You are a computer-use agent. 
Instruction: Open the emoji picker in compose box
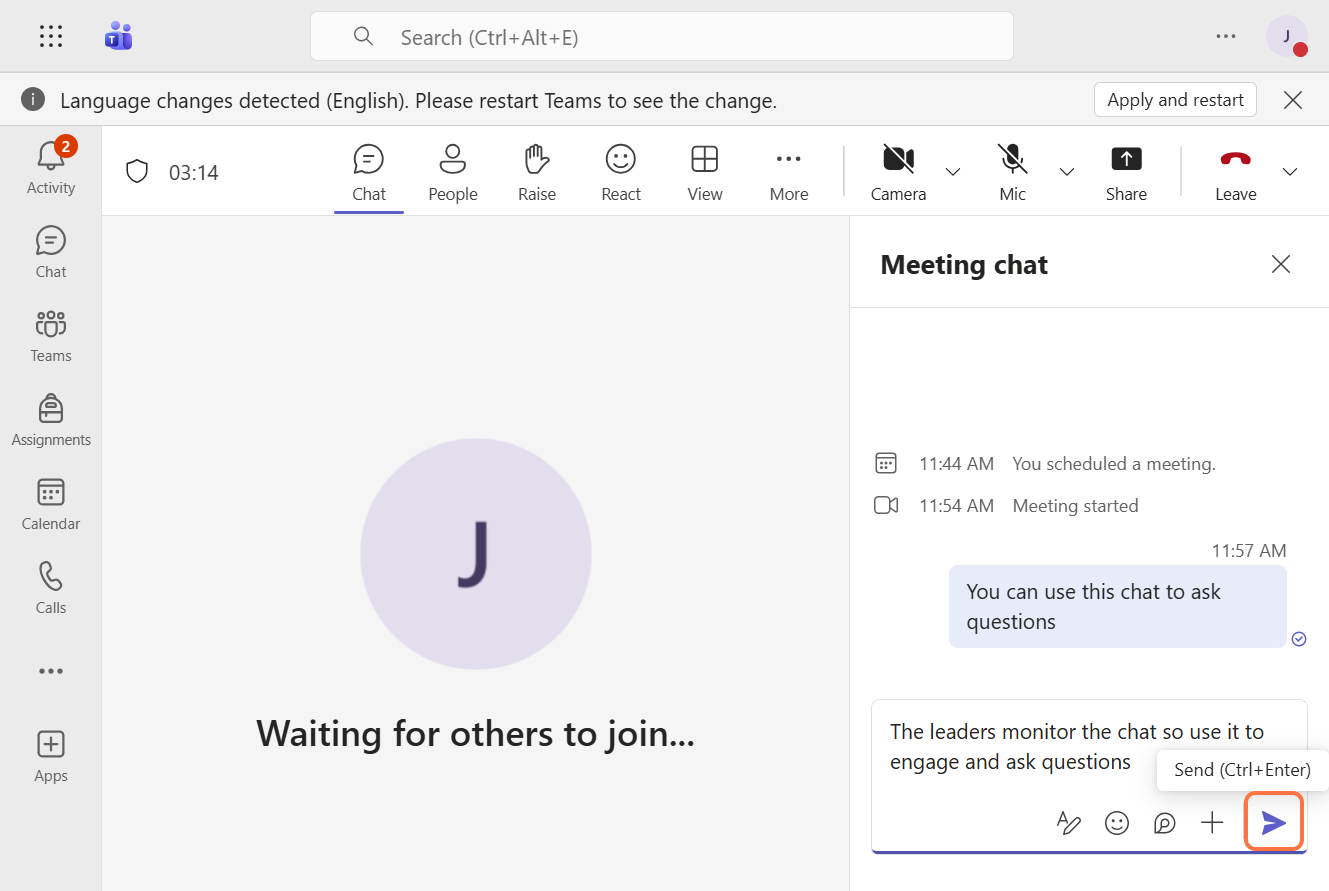(x=1116, y=823)
